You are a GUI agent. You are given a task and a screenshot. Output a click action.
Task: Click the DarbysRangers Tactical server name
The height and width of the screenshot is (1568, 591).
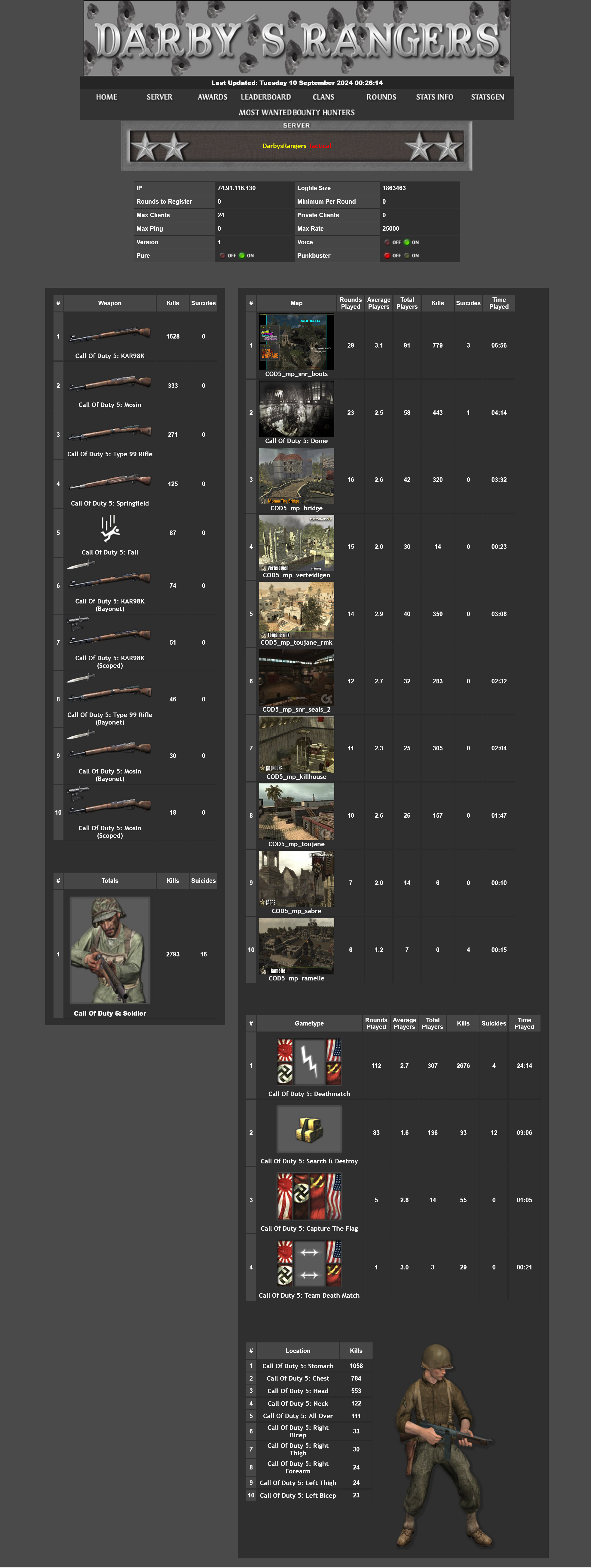297,146
